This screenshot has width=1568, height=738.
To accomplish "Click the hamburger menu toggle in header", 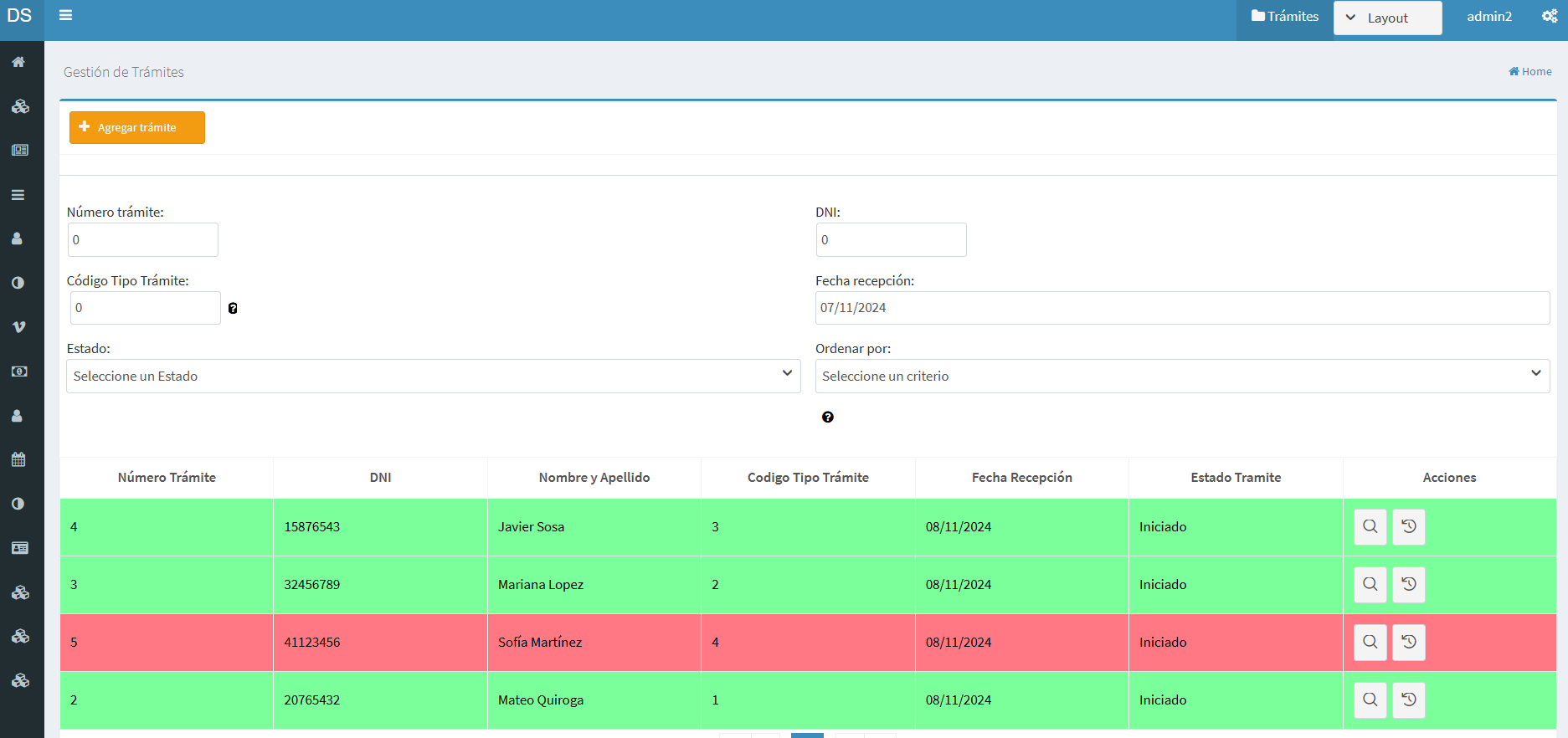I will [65, 15].
